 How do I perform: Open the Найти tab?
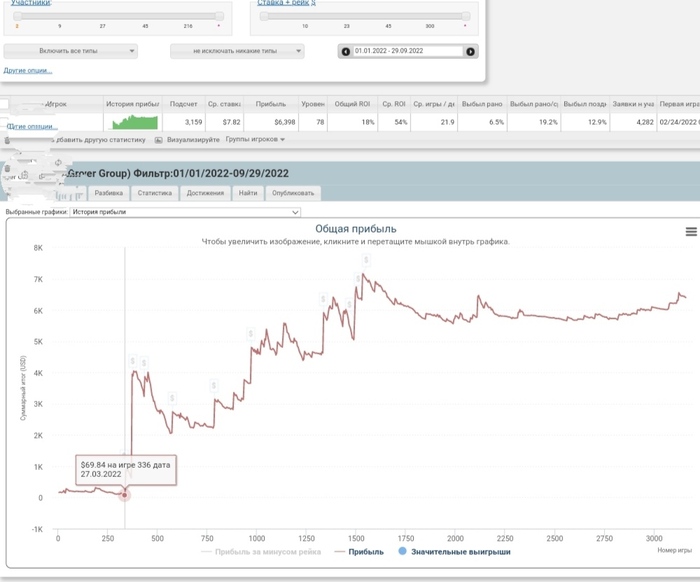tap(248, 193)
